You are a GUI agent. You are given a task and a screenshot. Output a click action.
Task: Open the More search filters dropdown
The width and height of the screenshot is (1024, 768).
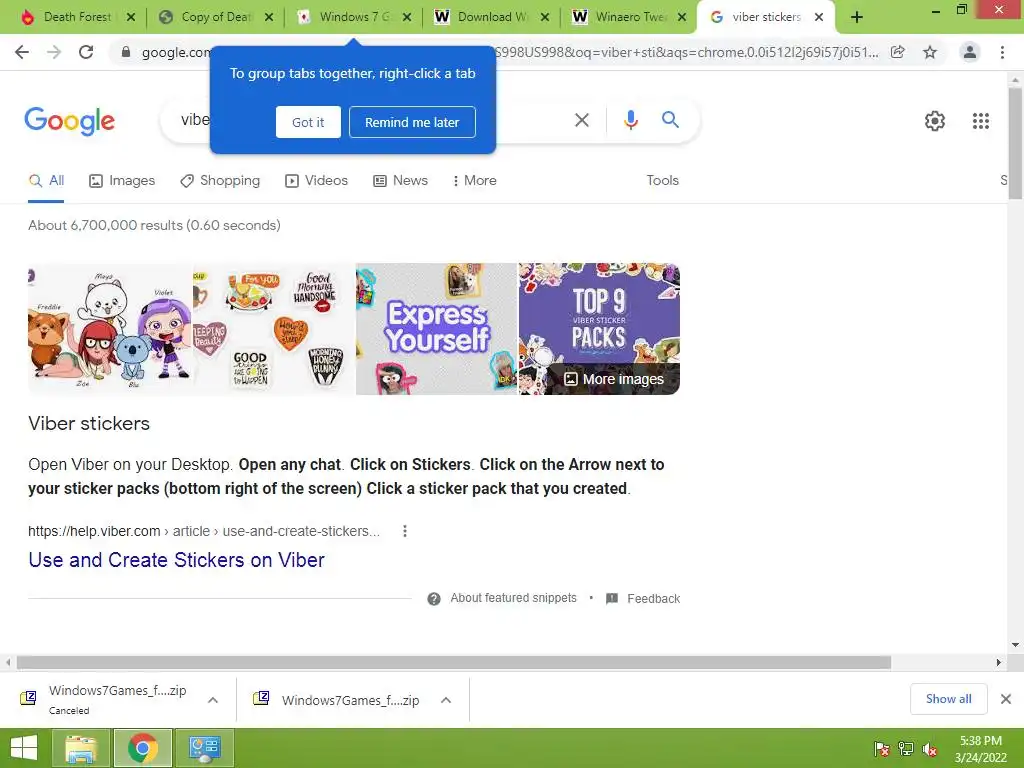tap(474, 181)
